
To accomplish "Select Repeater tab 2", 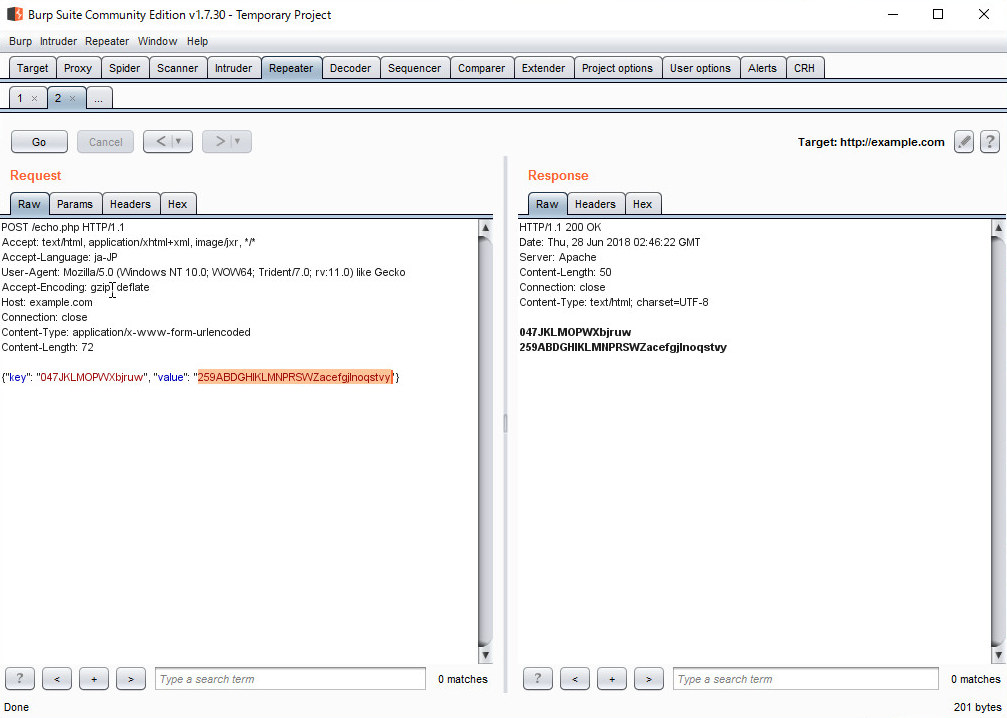I will [x=58, y=98].
